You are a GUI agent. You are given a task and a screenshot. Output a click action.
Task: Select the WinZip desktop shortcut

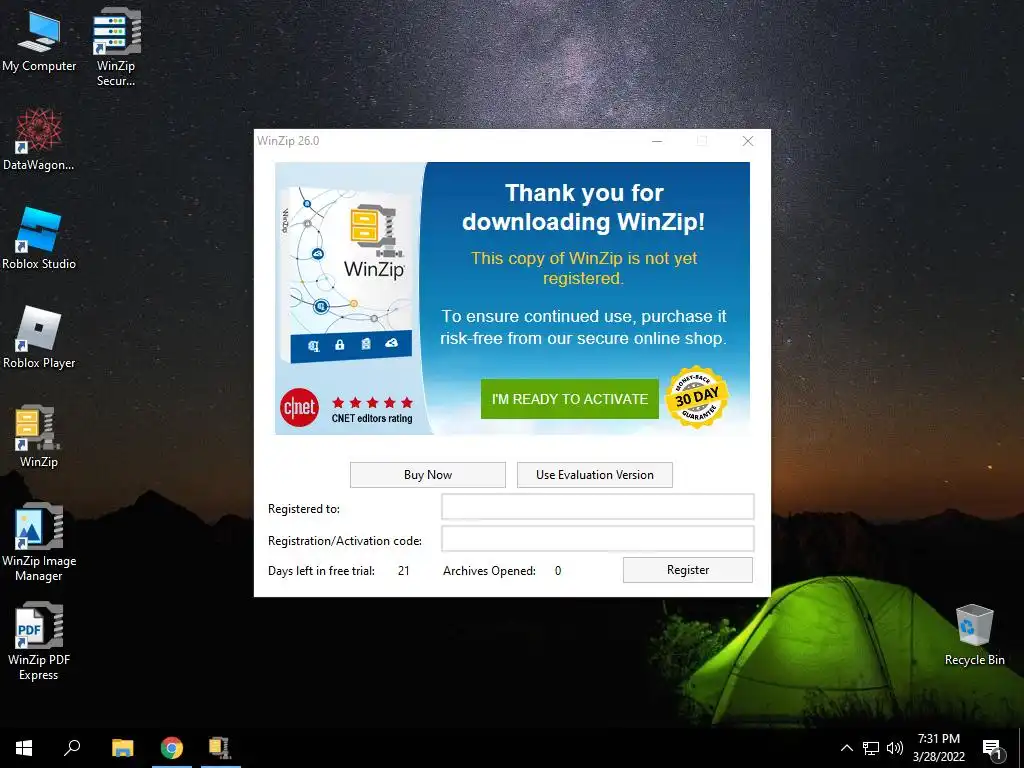(x=39, y=436)
